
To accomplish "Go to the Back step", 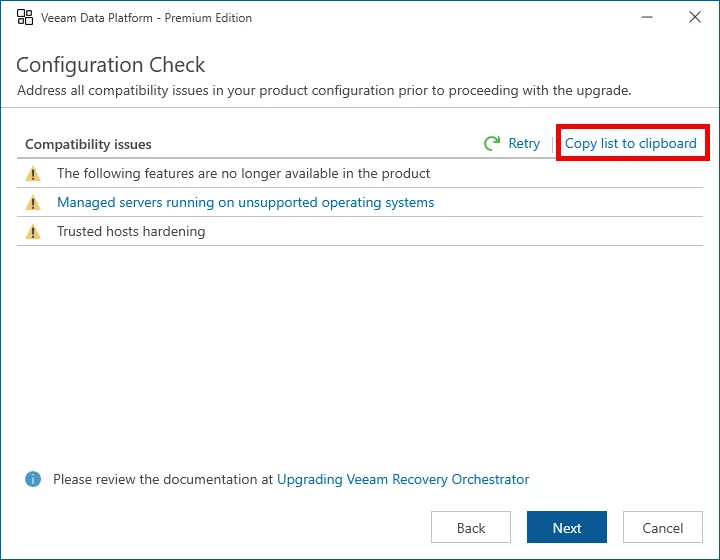I will click(x=471, y=528).
